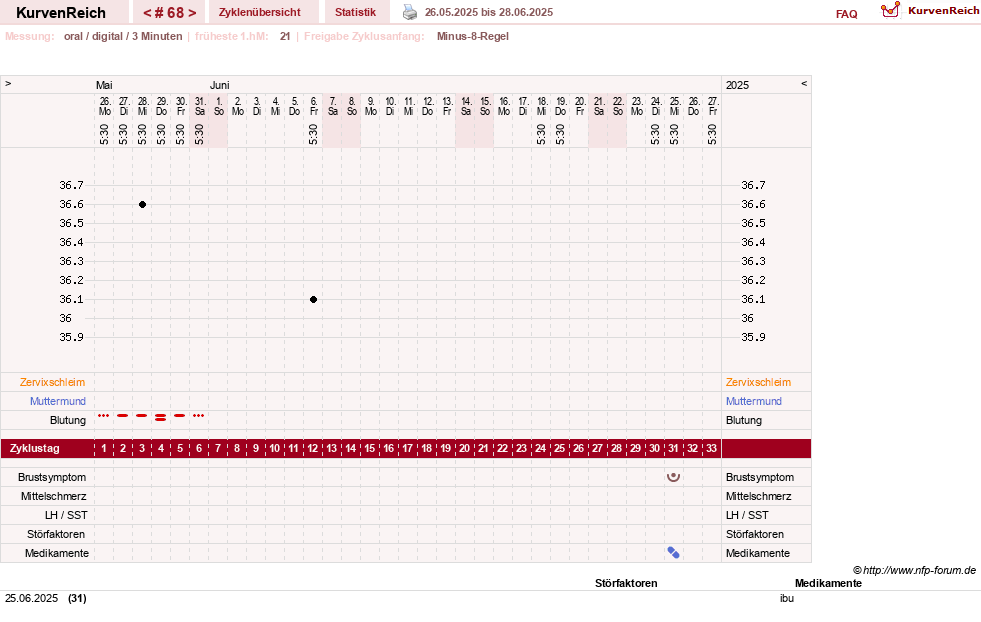Select cycle day 33 in the Zyklustag bar

coord(711,449)
